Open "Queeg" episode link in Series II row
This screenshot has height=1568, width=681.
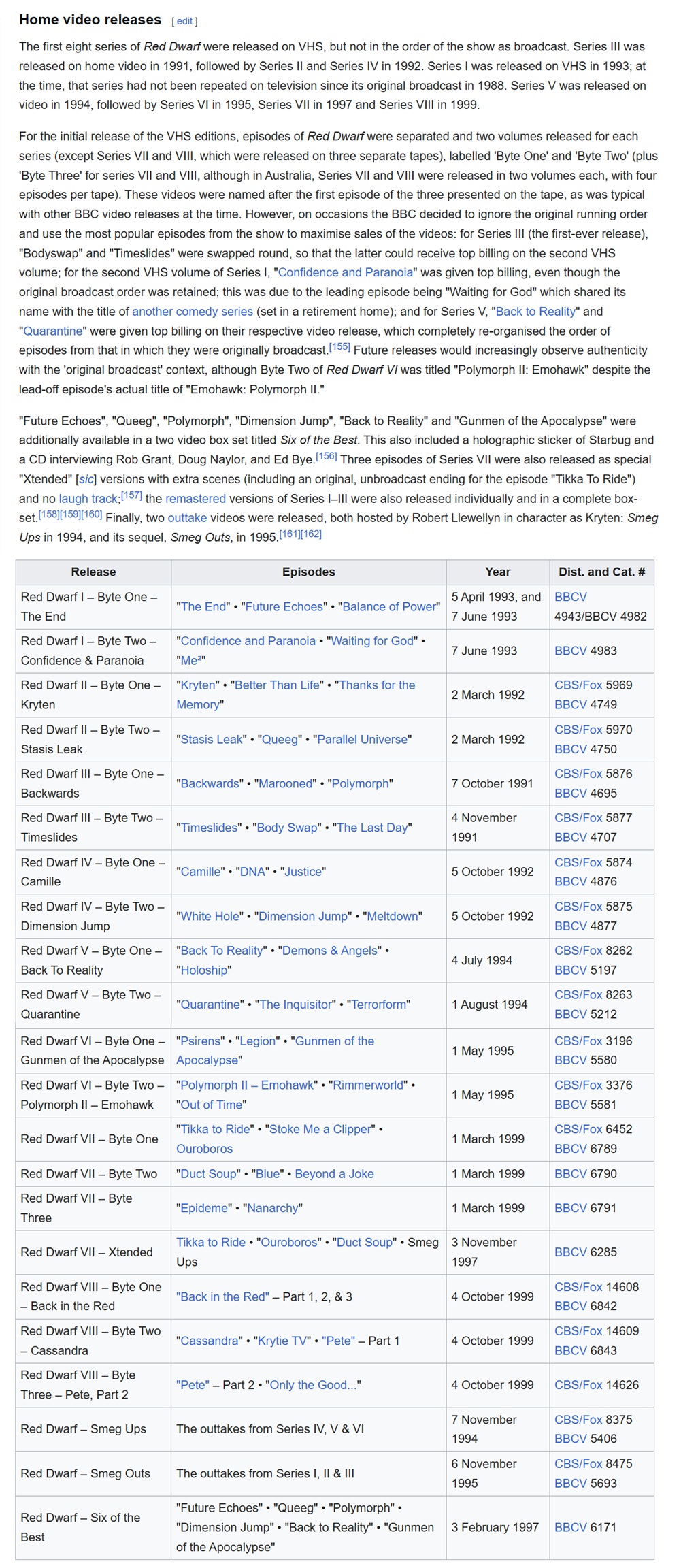pos(280,740)
